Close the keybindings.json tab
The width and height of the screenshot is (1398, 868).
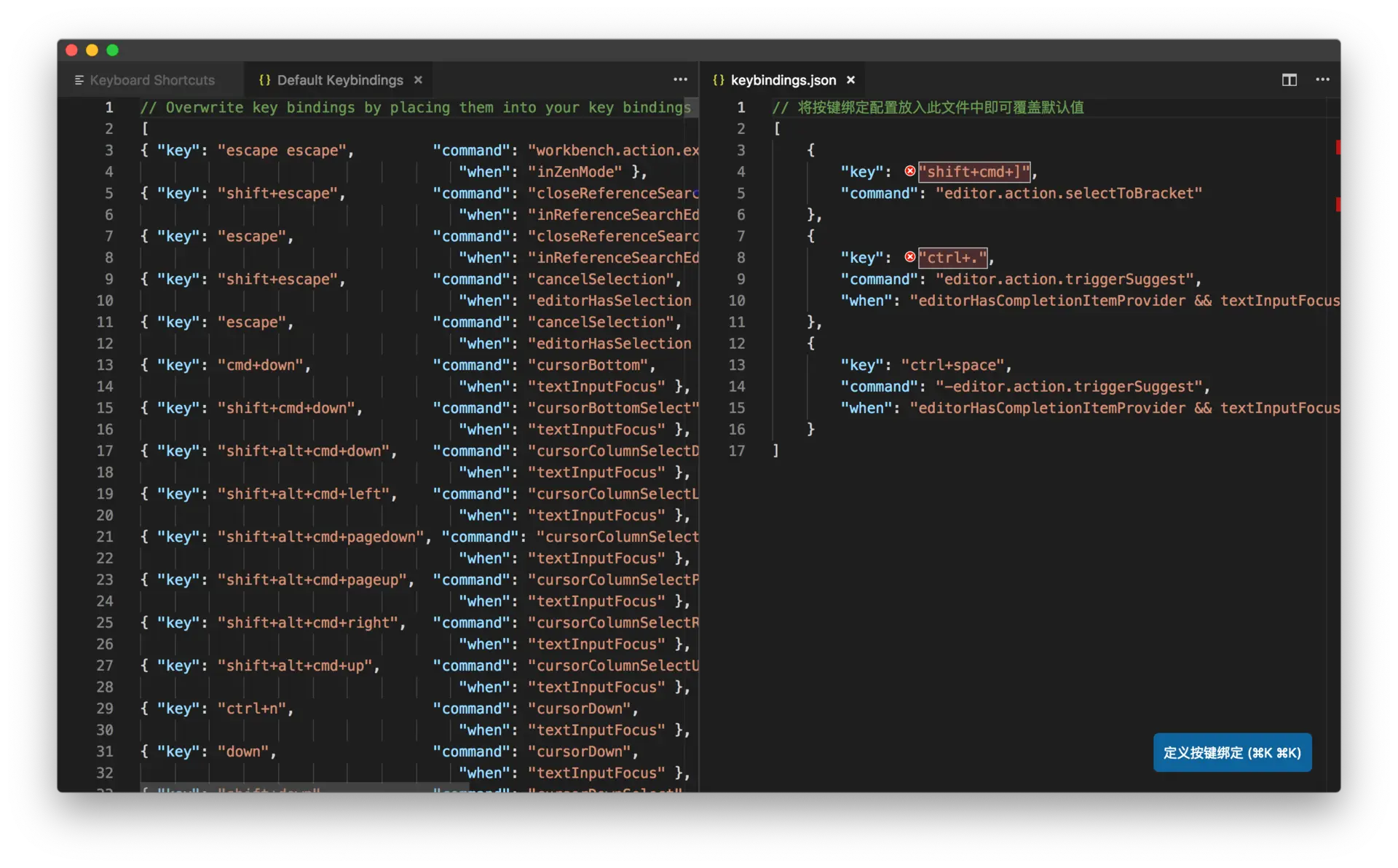(x=850, y=80)
